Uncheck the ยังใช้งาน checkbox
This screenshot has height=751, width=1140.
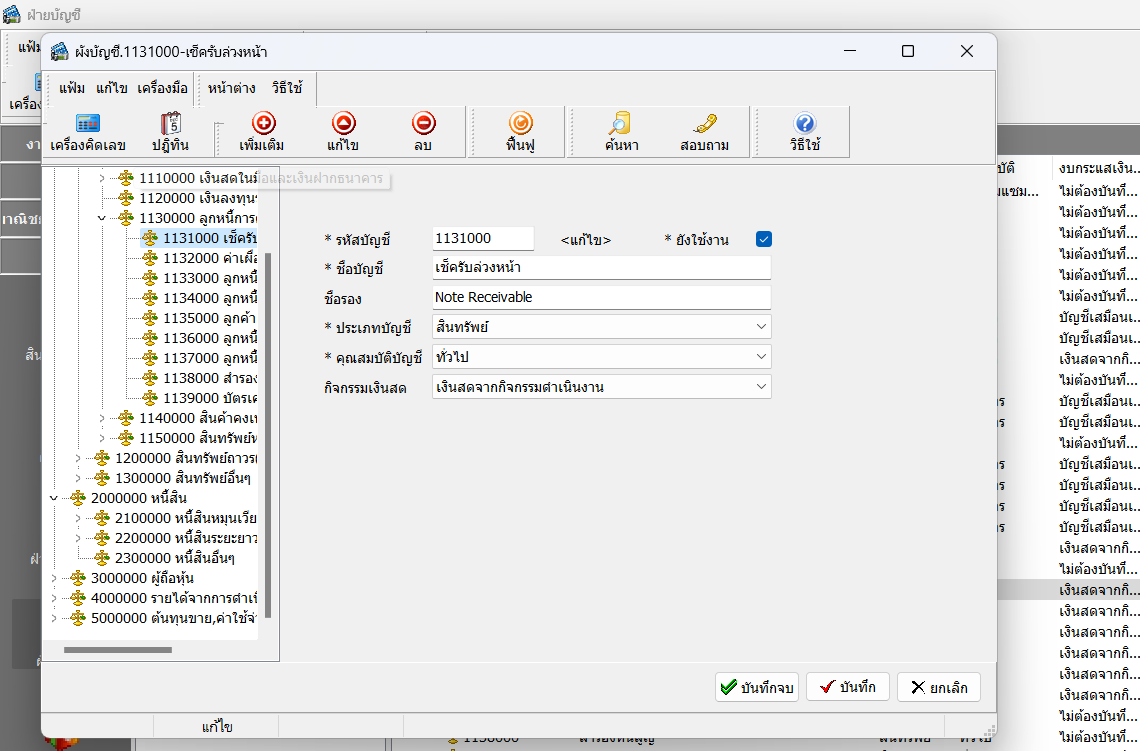[x=764, y=239]
